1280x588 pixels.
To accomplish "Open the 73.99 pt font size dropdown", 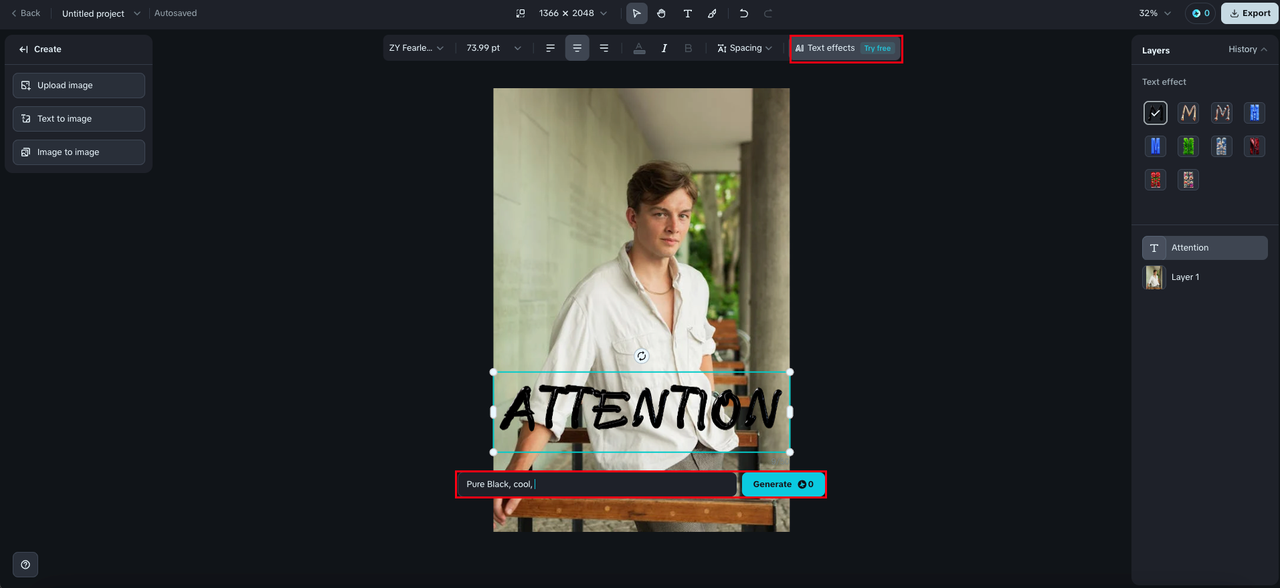I will (x=494, y=48).
